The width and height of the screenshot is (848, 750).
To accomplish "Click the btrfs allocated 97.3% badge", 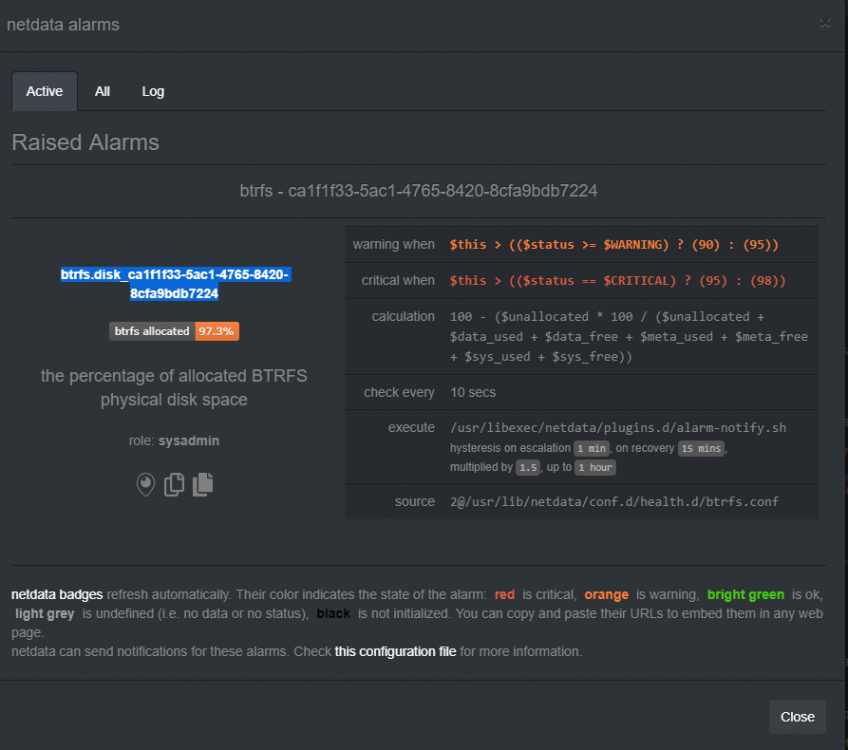I will pos(174,331).
